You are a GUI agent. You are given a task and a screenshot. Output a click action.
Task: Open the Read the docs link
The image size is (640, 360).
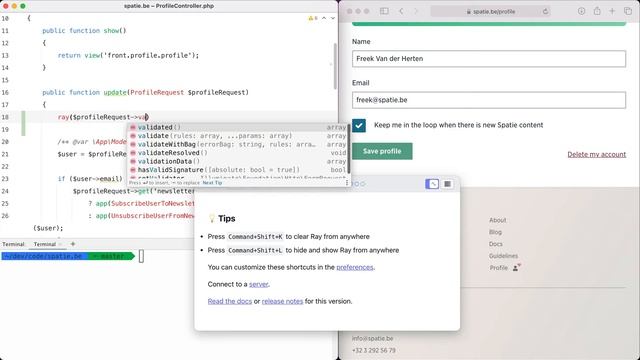(x=230, y=301)
